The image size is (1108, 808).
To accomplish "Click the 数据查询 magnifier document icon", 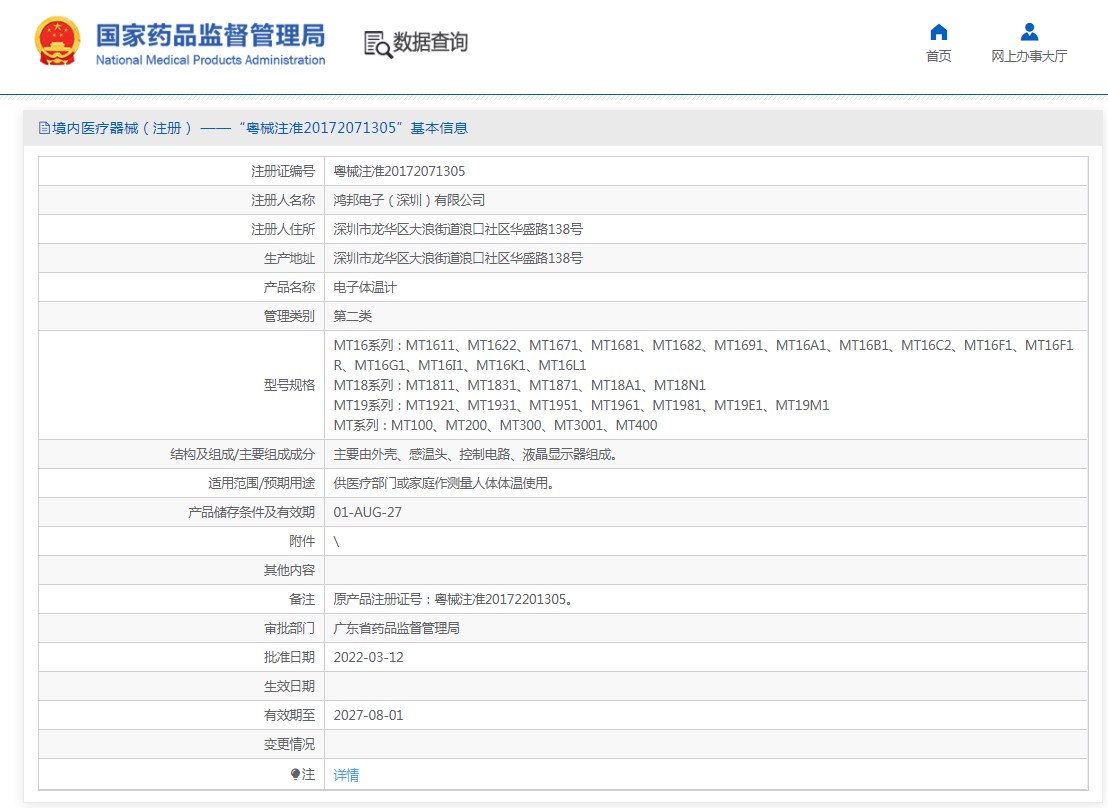I will (377, 43).
